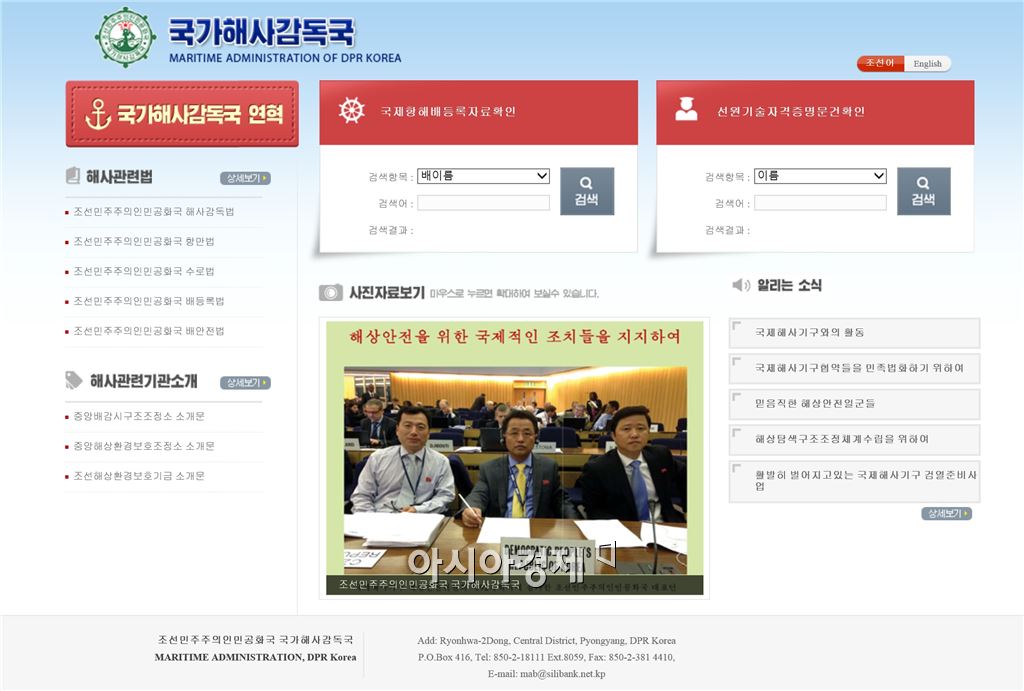Expand 상세보기 next to 해사관련기관소개
Image resolution: width=1024 pixels, height=691 pixels.
coord(245,383)
